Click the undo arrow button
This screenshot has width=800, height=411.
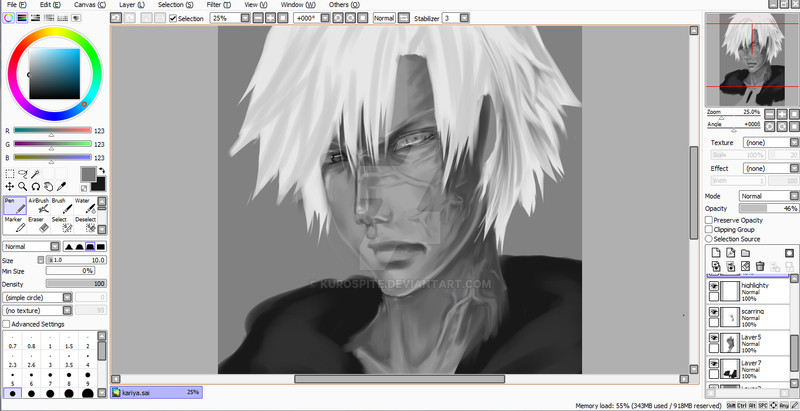(x=116, y=18)
